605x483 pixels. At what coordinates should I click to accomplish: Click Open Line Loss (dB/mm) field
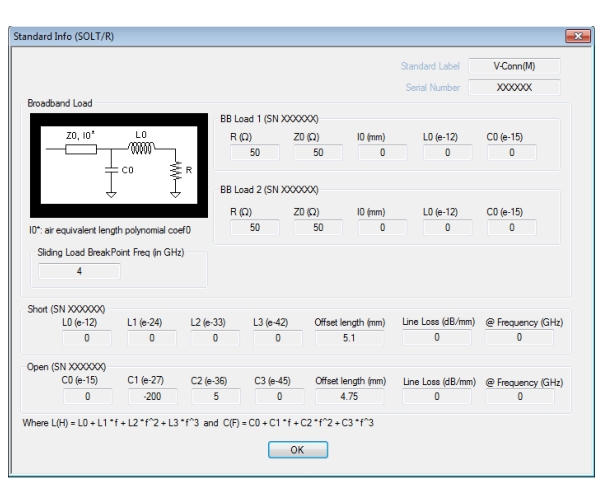pyautogui.click(x=437, y=396)
